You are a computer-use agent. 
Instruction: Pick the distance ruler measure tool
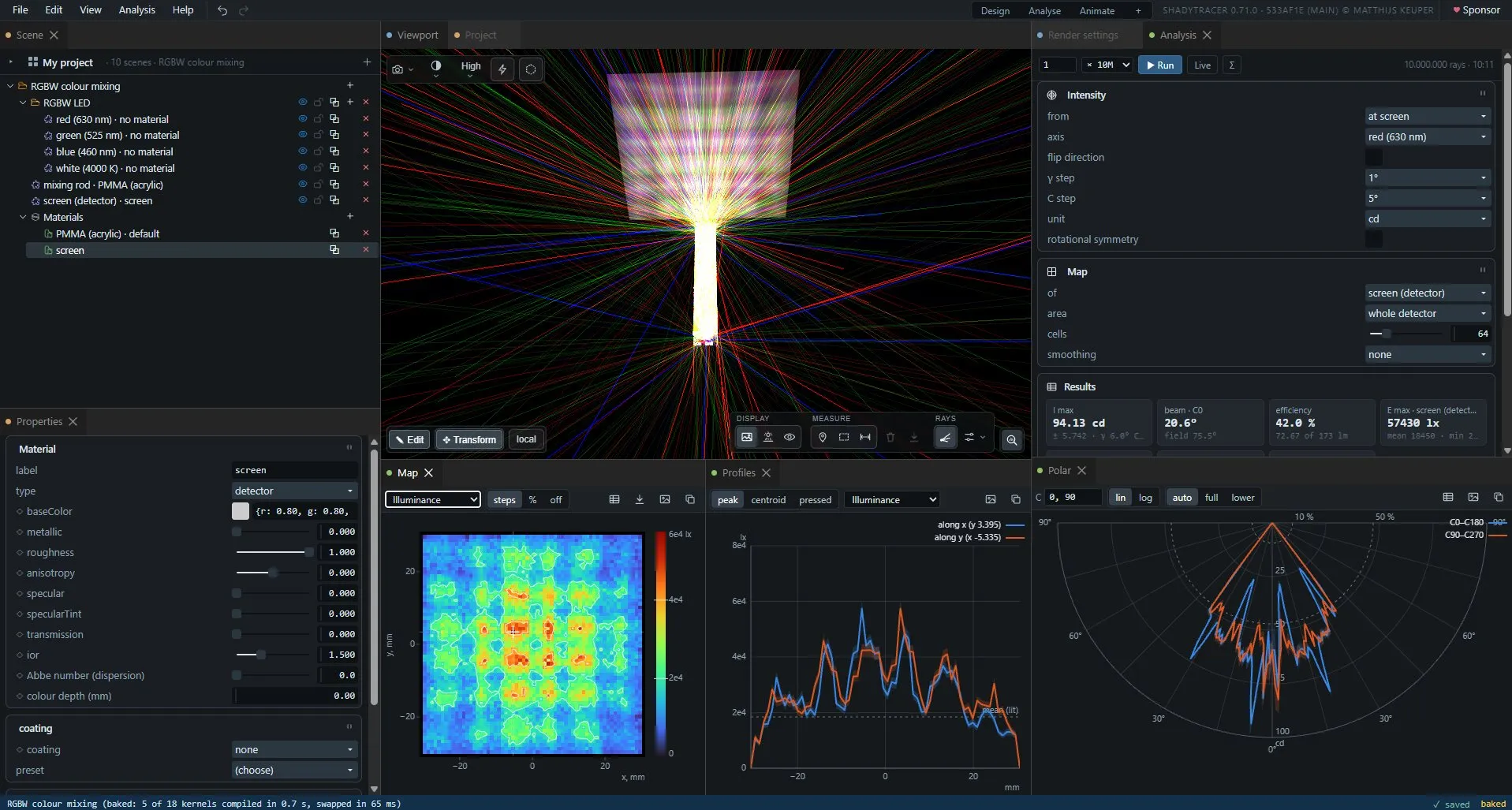click(865, 437)
